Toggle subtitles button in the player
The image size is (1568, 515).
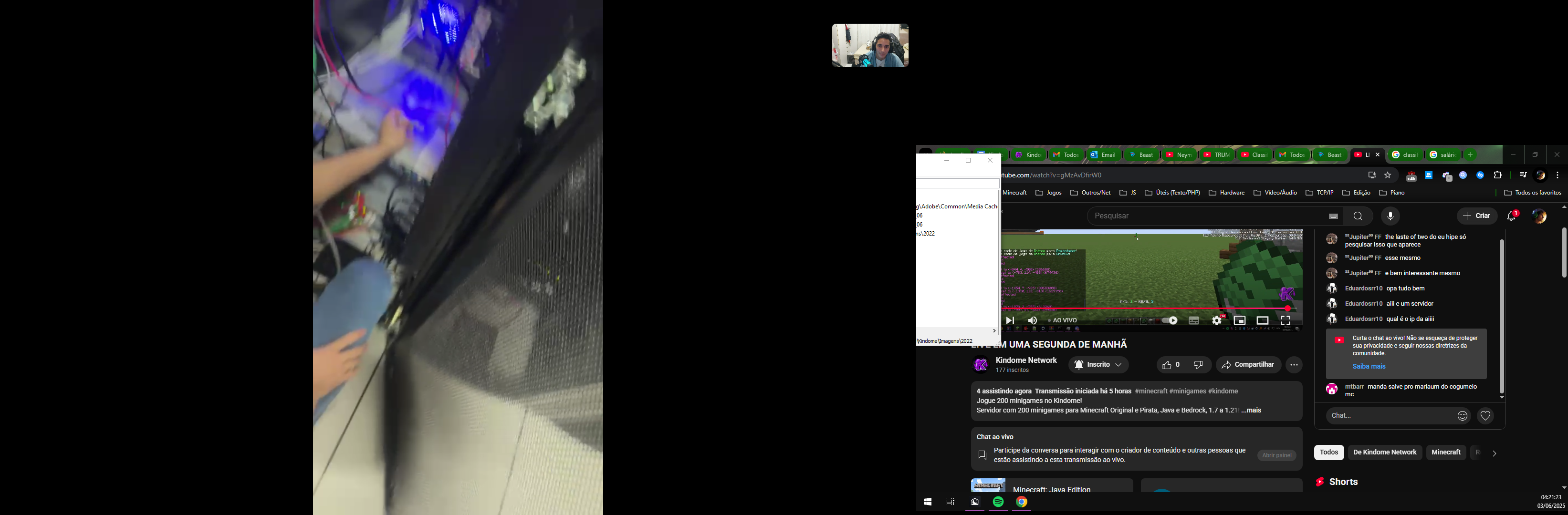pyautogui.click(x=1193, y=320)
